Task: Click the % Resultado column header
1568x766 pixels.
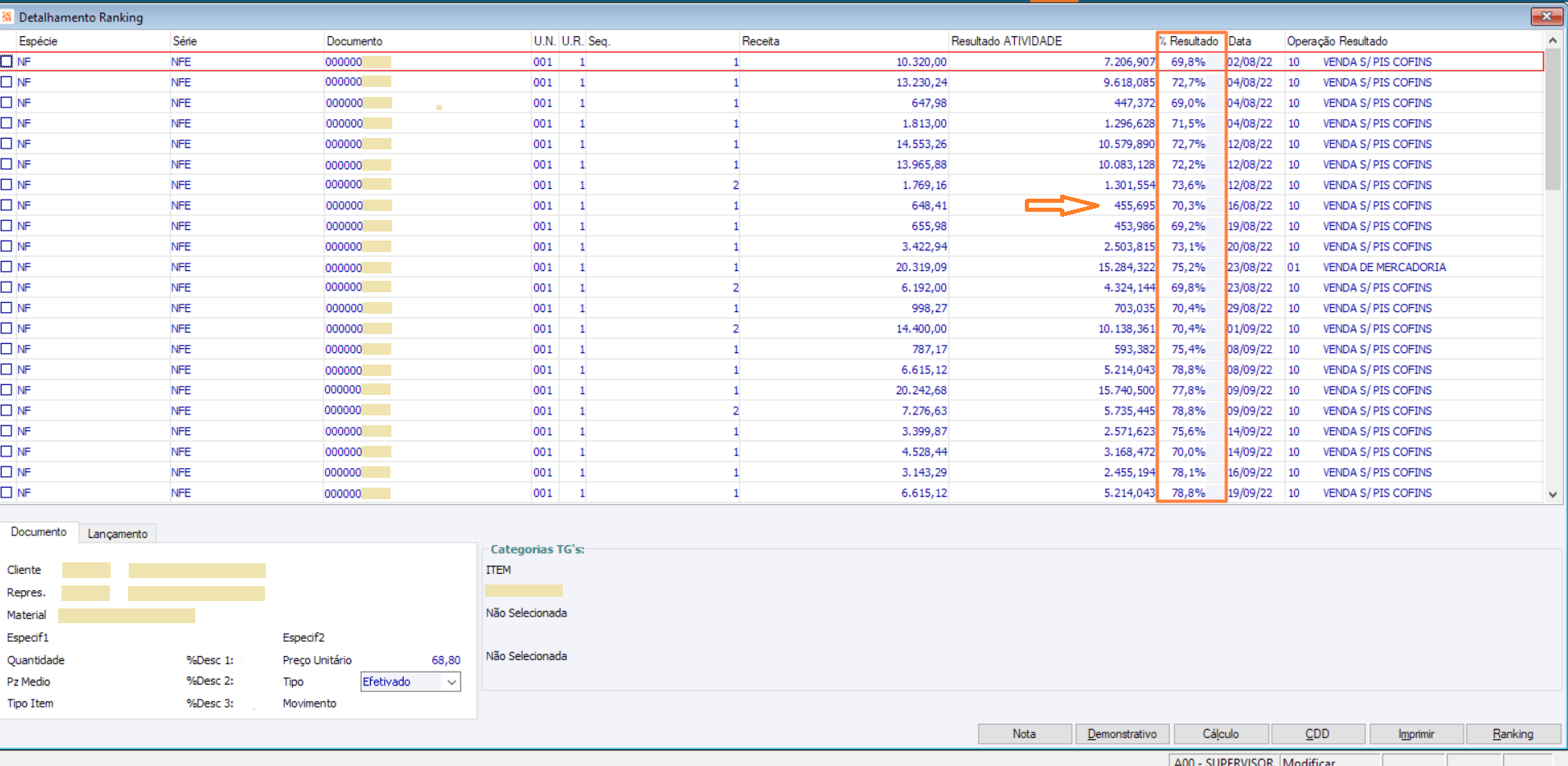Action: pos(1191,41)
